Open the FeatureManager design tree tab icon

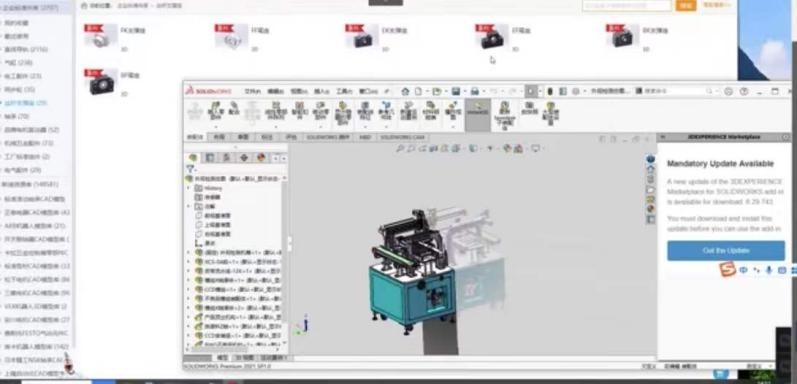pos(193,158)
